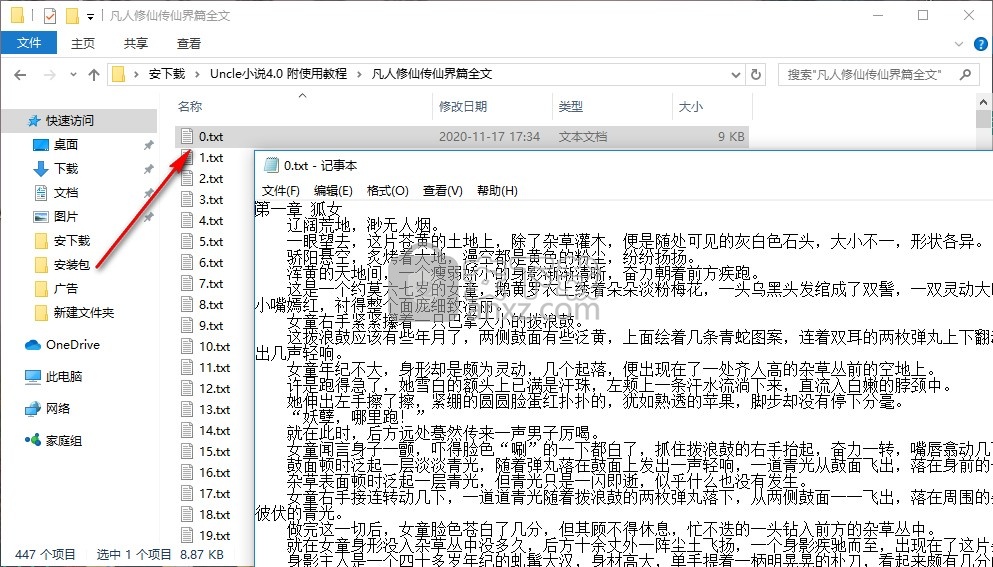Select OneDrive in navigation pane
The image size is (993, 567).
click(x=72, y=345)
